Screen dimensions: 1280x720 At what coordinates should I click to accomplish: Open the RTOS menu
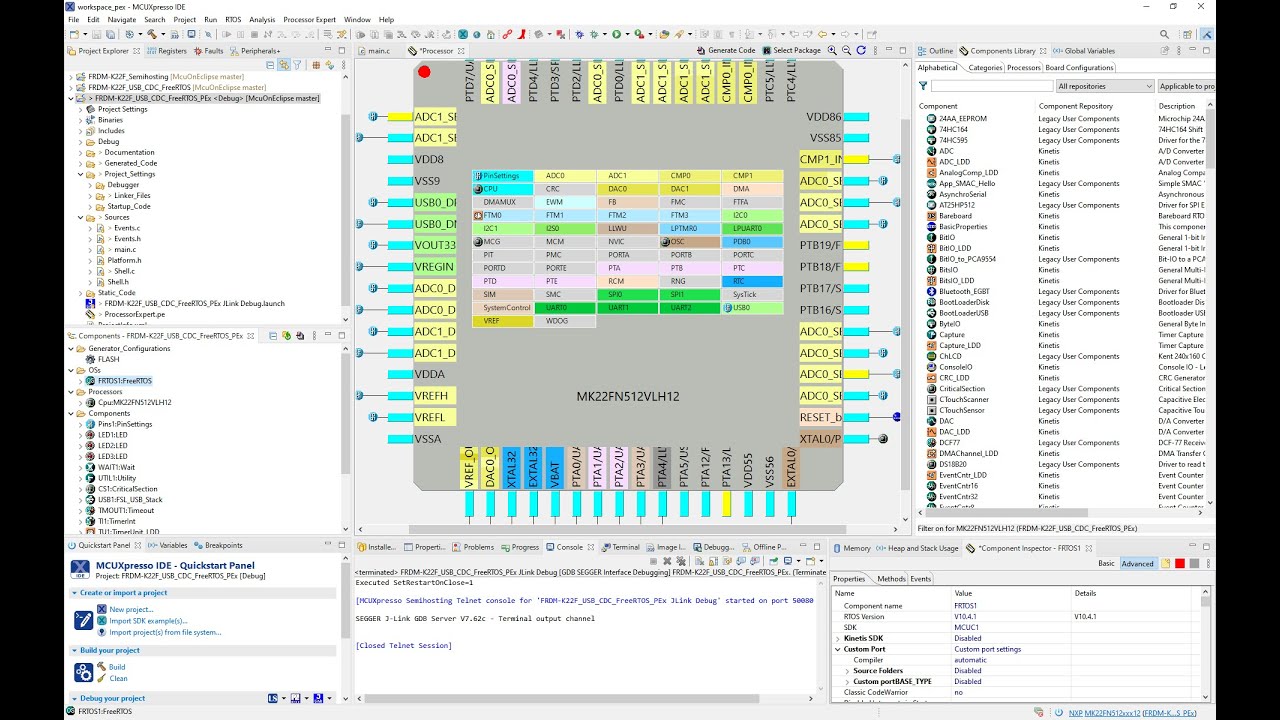coord(233,19)
